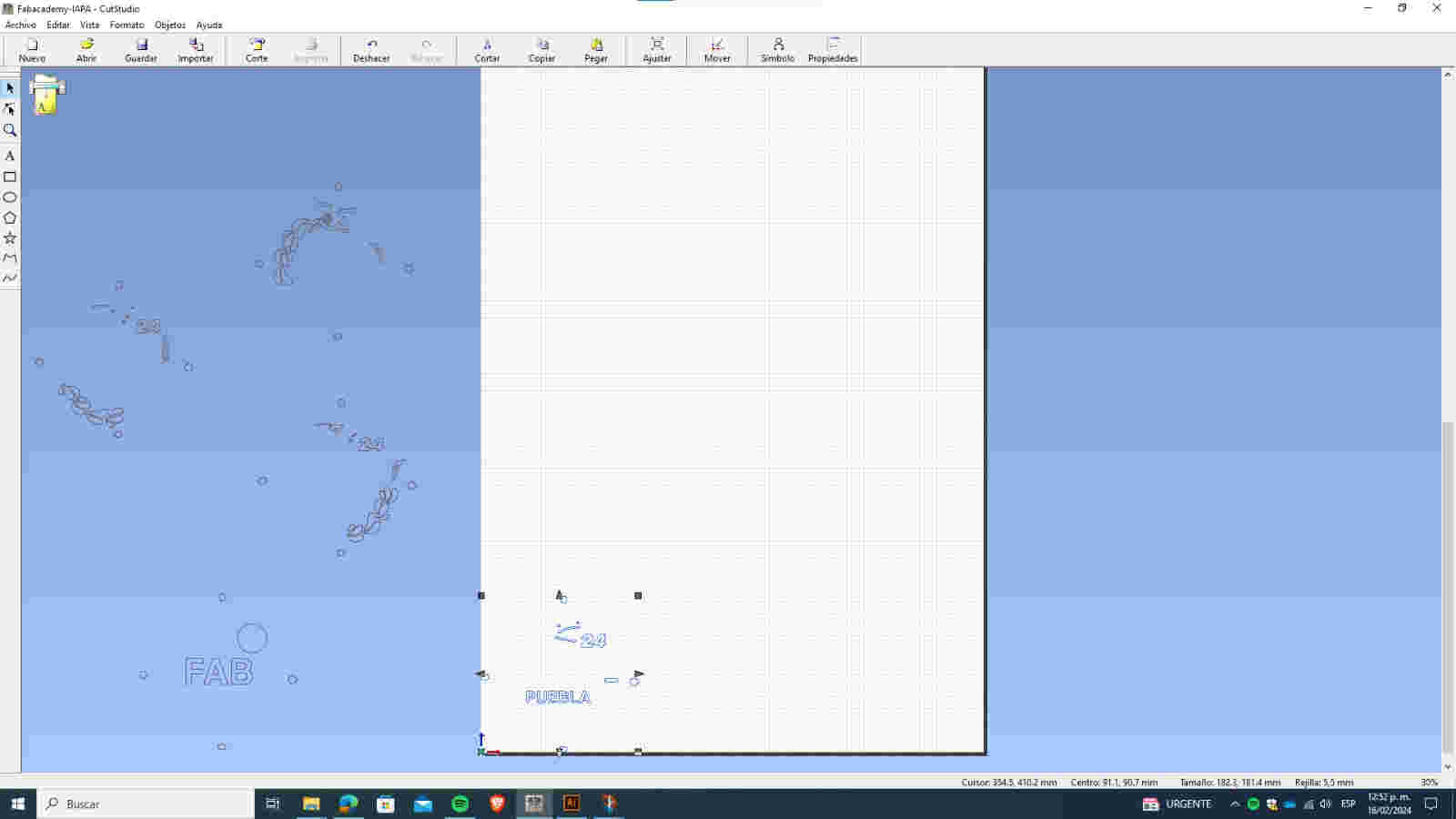
Task: Paste with the Pegar icon
Action: [x=596, y=50]
